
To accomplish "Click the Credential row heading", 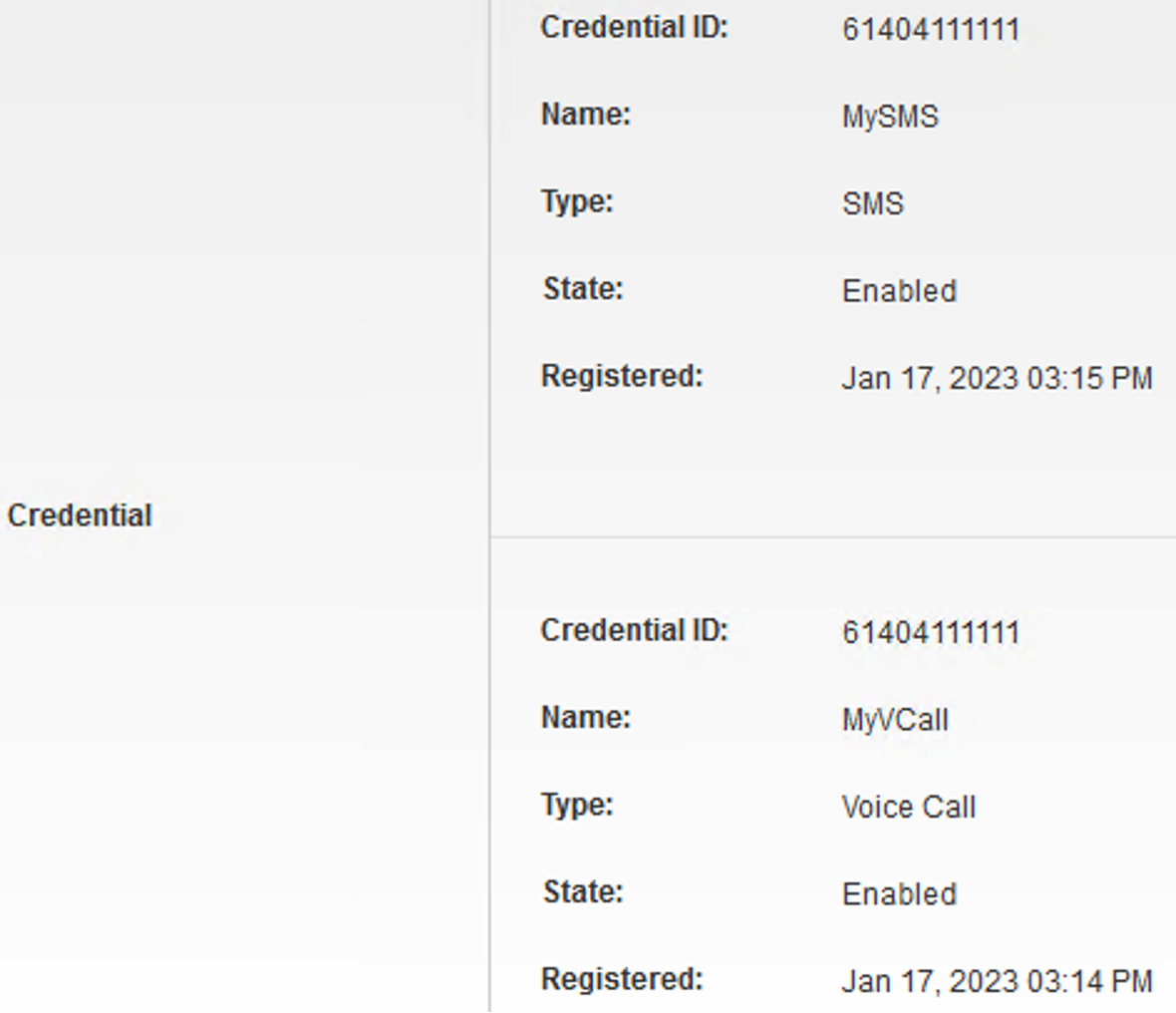I will tap(80, 515).
